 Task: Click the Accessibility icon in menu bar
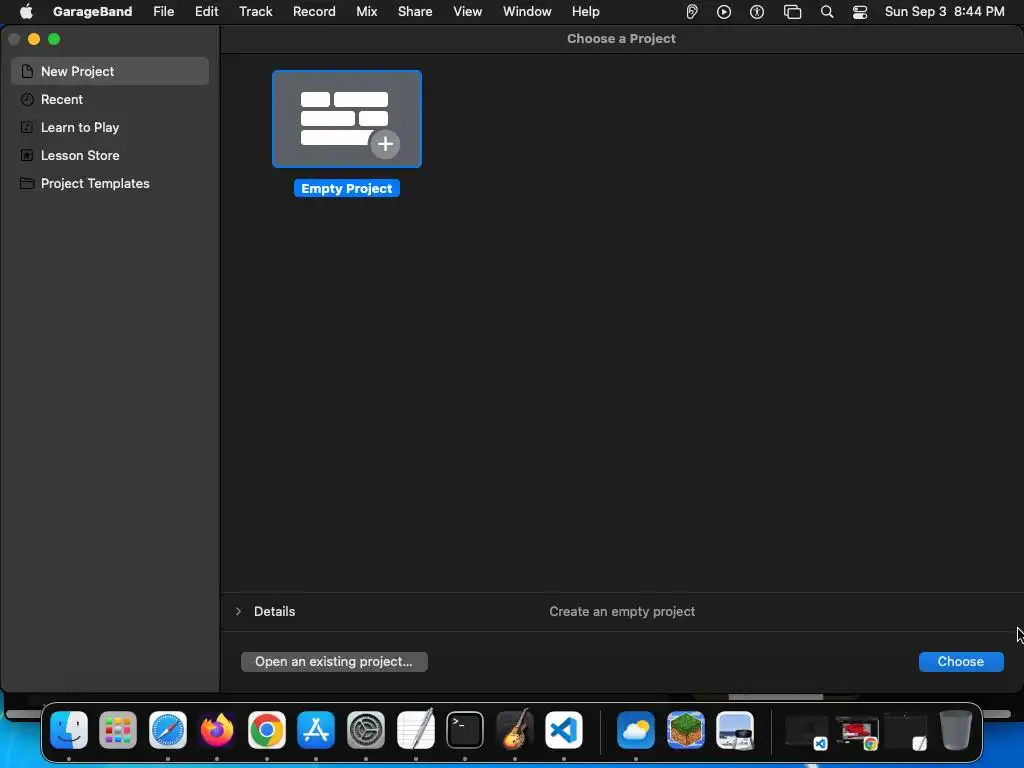pos(757,12)
